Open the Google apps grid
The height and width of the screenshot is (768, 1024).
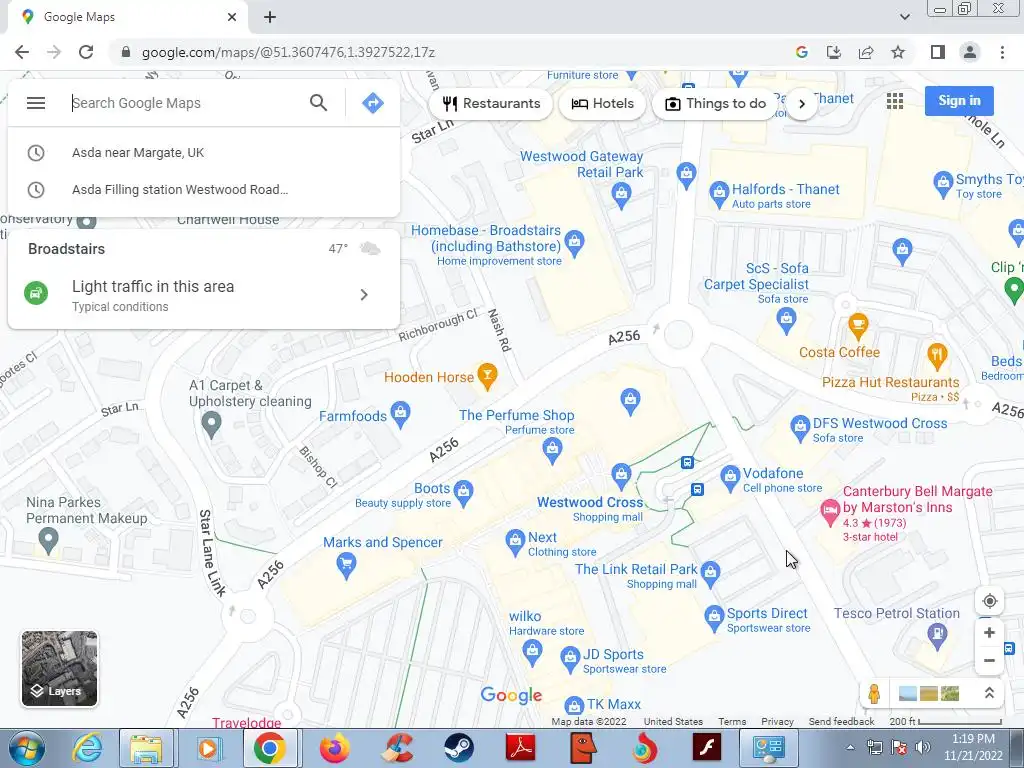(895, 101)
